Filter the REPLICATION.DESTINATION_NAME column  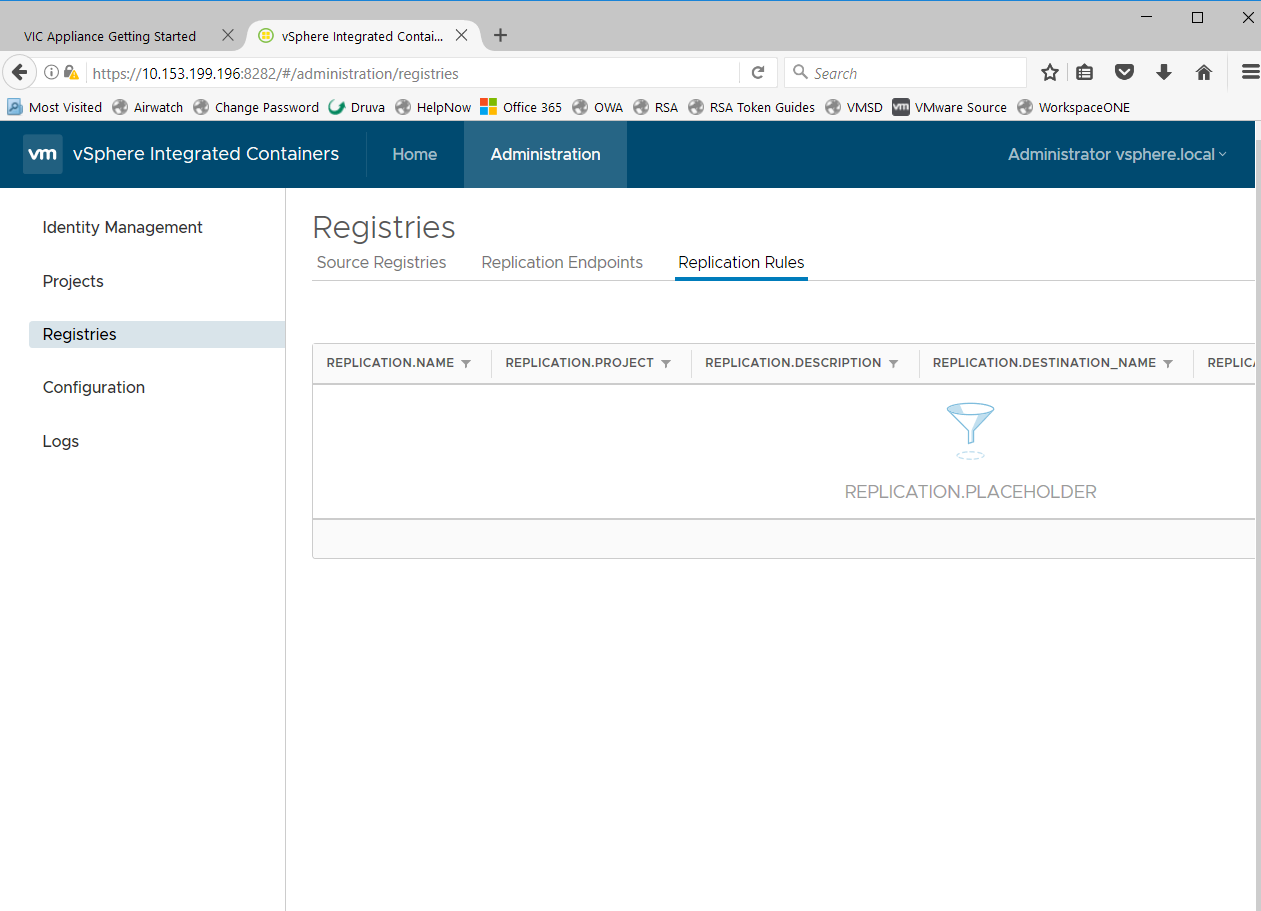point(1168,364)
